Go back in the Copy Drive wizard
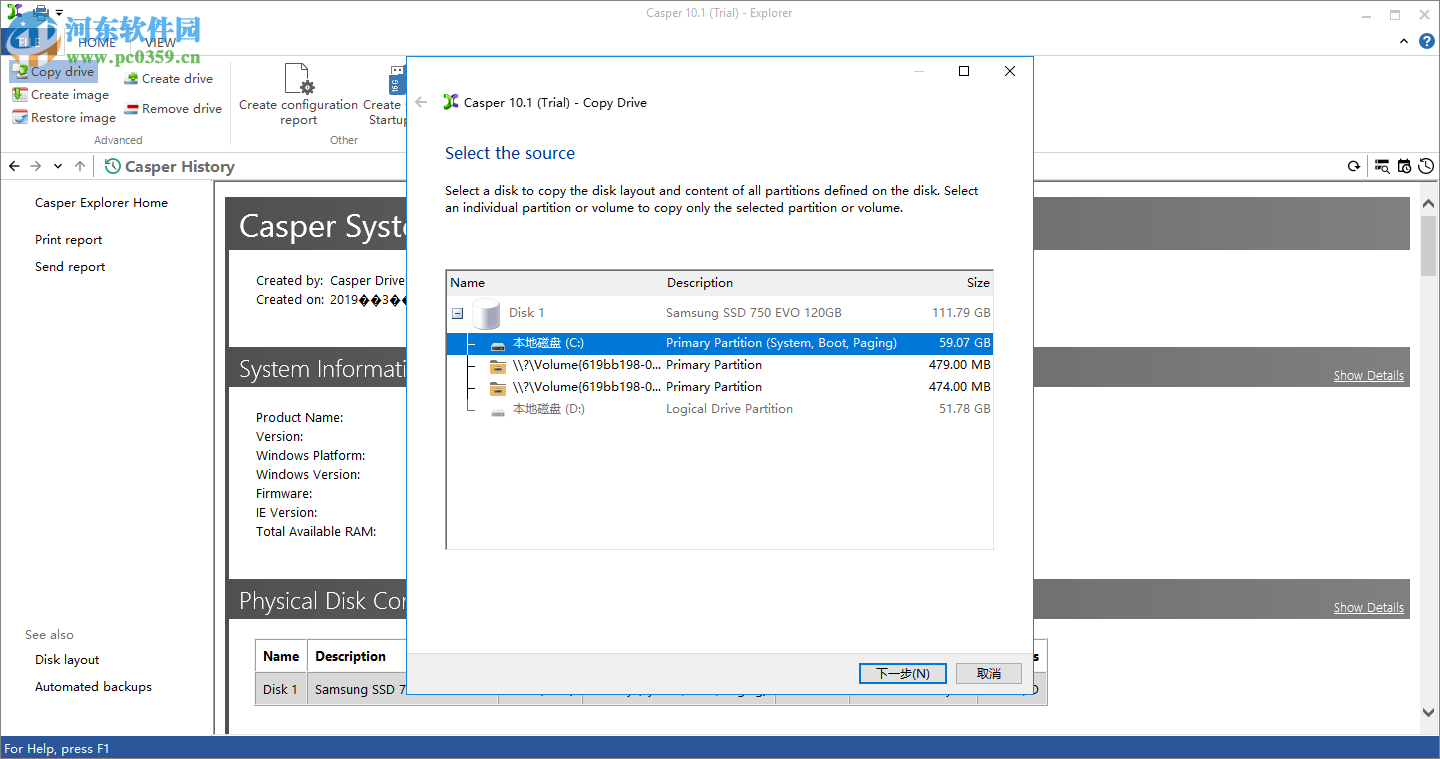Viewport: 1440px width, 759px height. coord(421,102)
